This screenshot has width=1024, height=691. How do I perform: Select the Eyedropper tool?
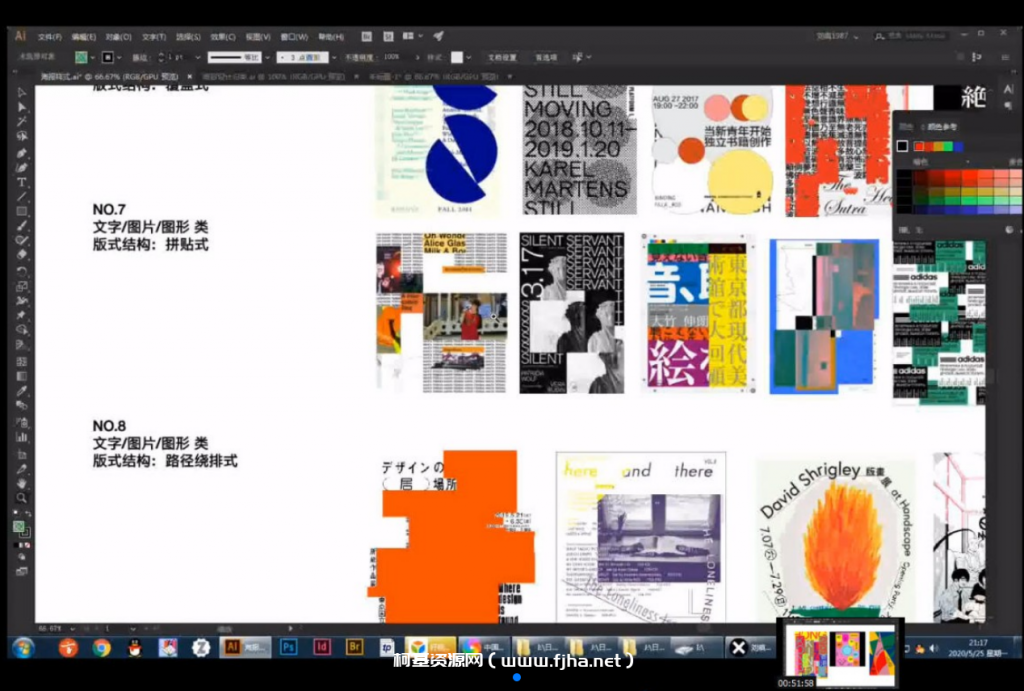(22, 391)
